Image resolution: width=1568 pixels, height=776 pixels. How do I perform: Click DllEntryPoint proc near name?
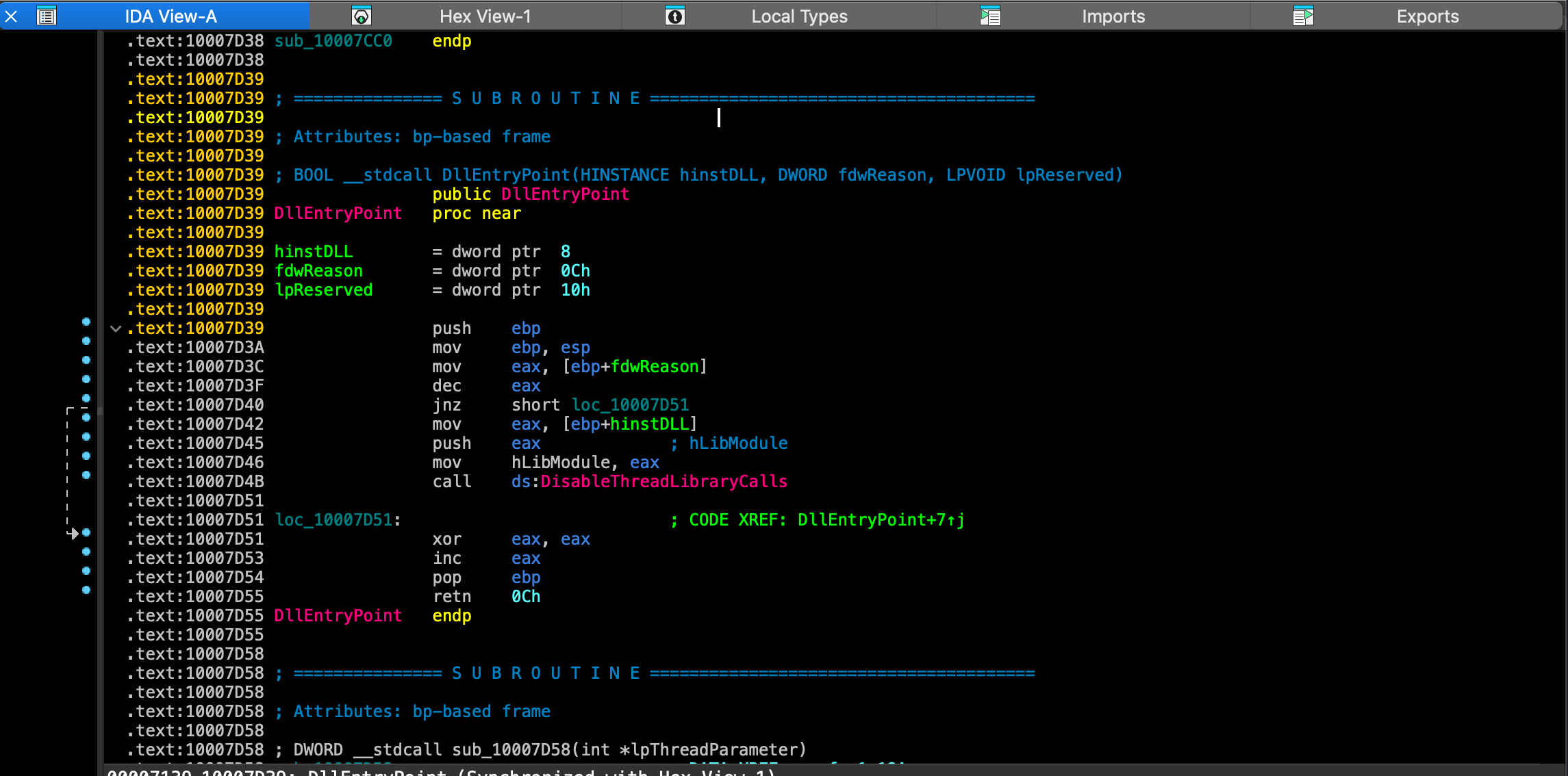pos(338,214)
